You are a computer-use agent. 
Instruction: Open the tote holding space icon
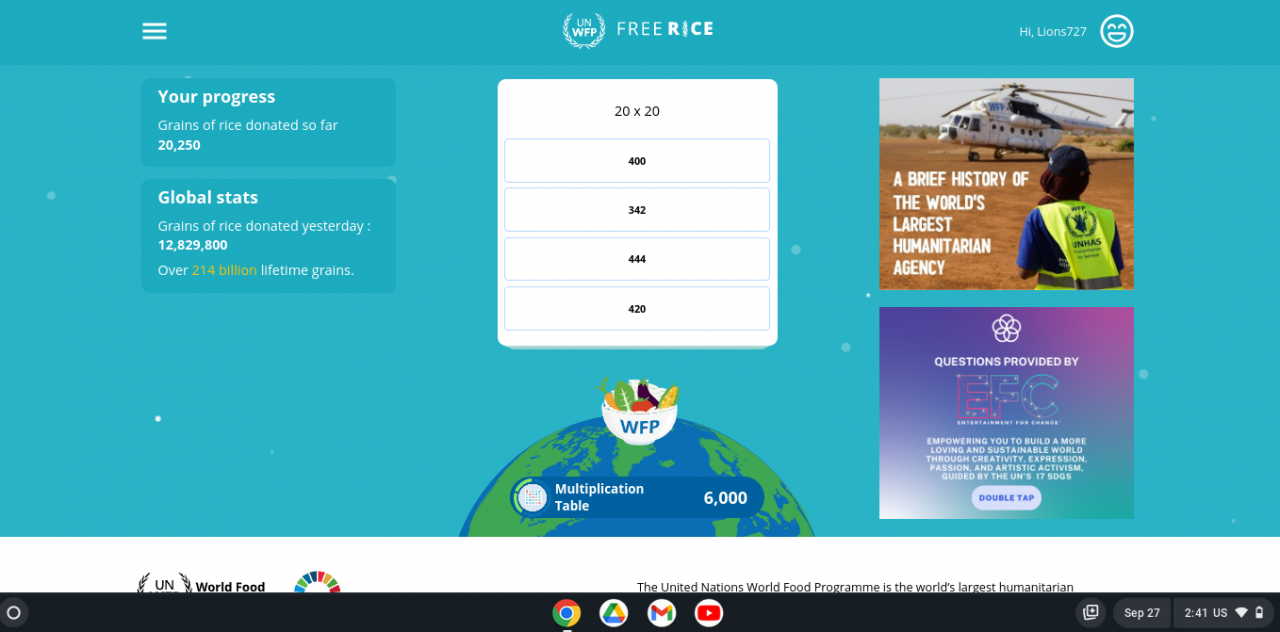point(1091,613)
